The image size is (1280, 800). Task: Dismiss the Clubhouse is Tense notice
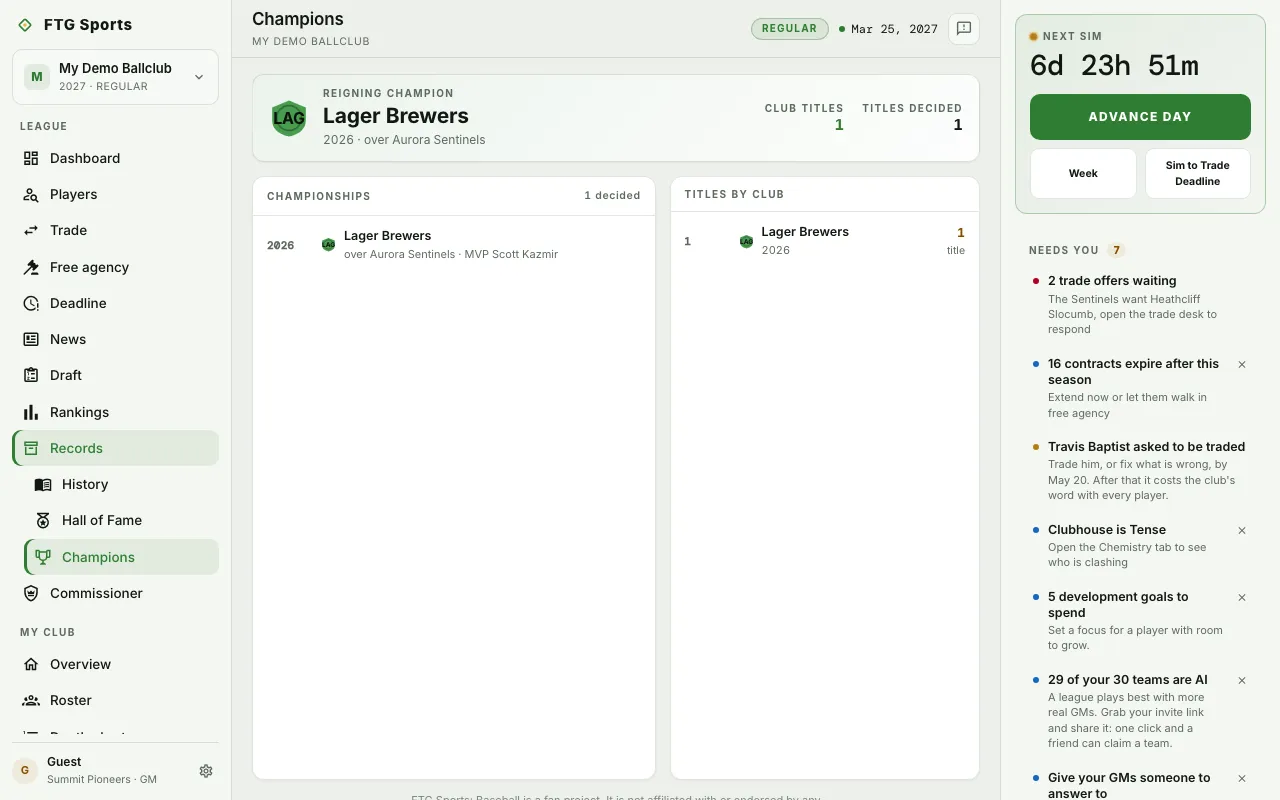tap(1242, 531)
